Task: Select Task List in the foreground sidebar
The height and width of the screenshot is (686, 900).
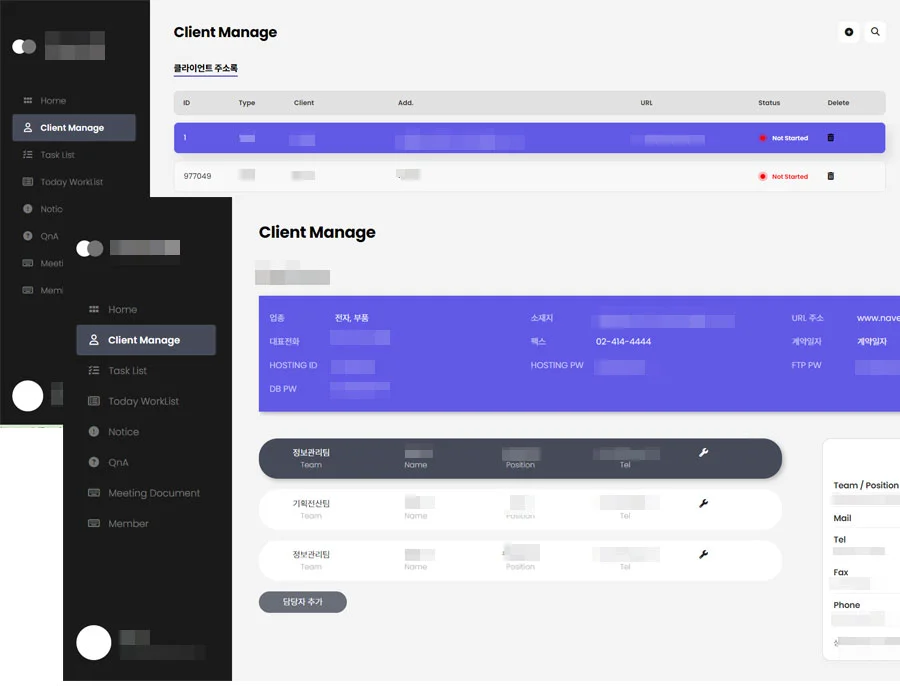Action: click(127, 371)
